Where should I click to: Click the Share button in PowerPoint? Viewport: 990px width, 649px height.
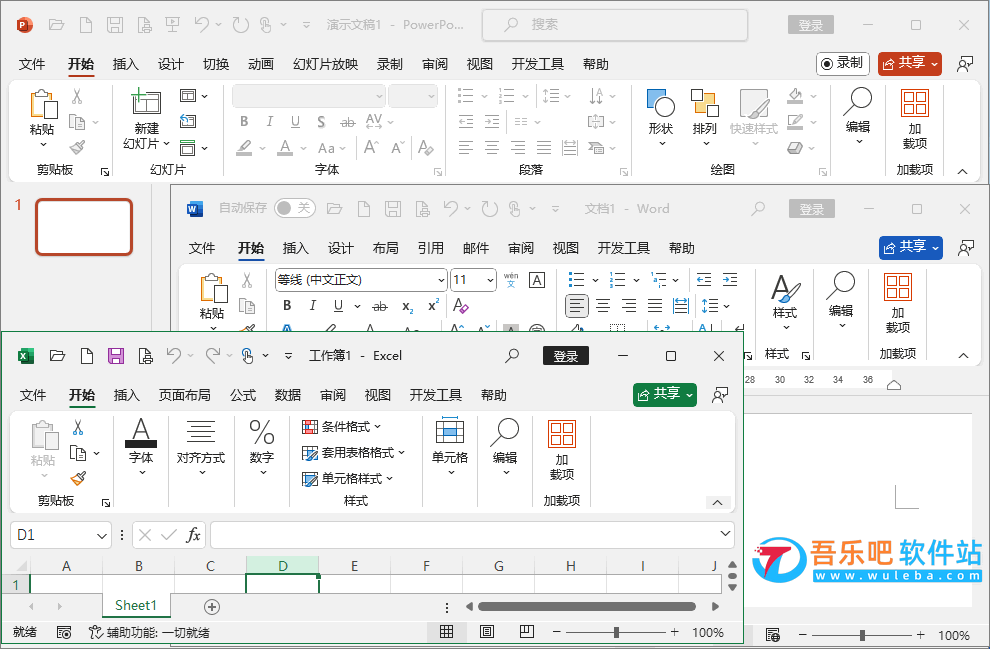[910, 63]
